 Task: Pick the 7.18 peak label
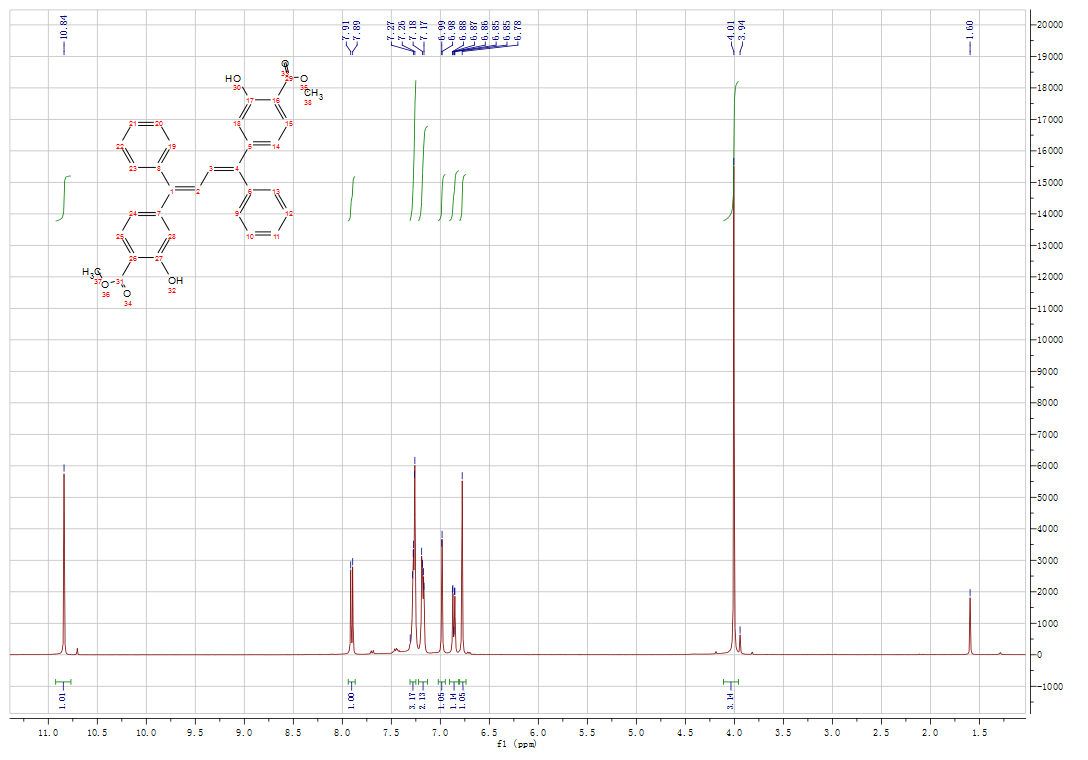[x=413, y=31]
